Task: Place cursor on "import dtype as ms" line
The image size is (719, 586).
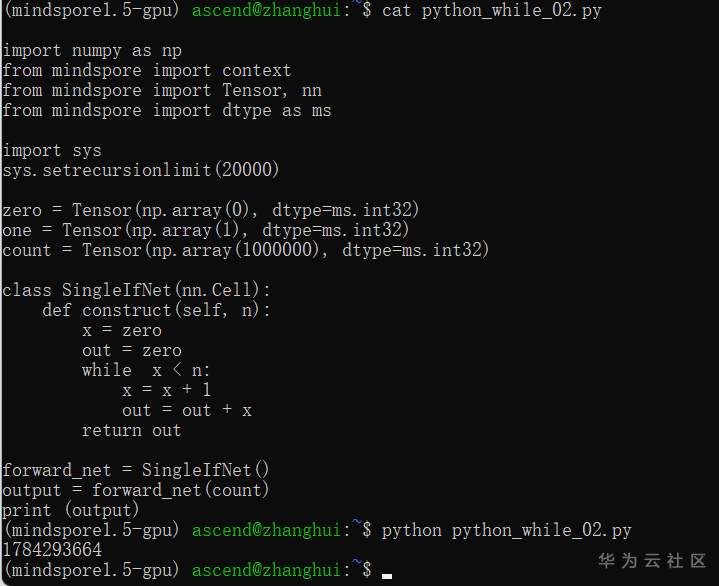Action: pyautogui.click(x=166, y=110)
